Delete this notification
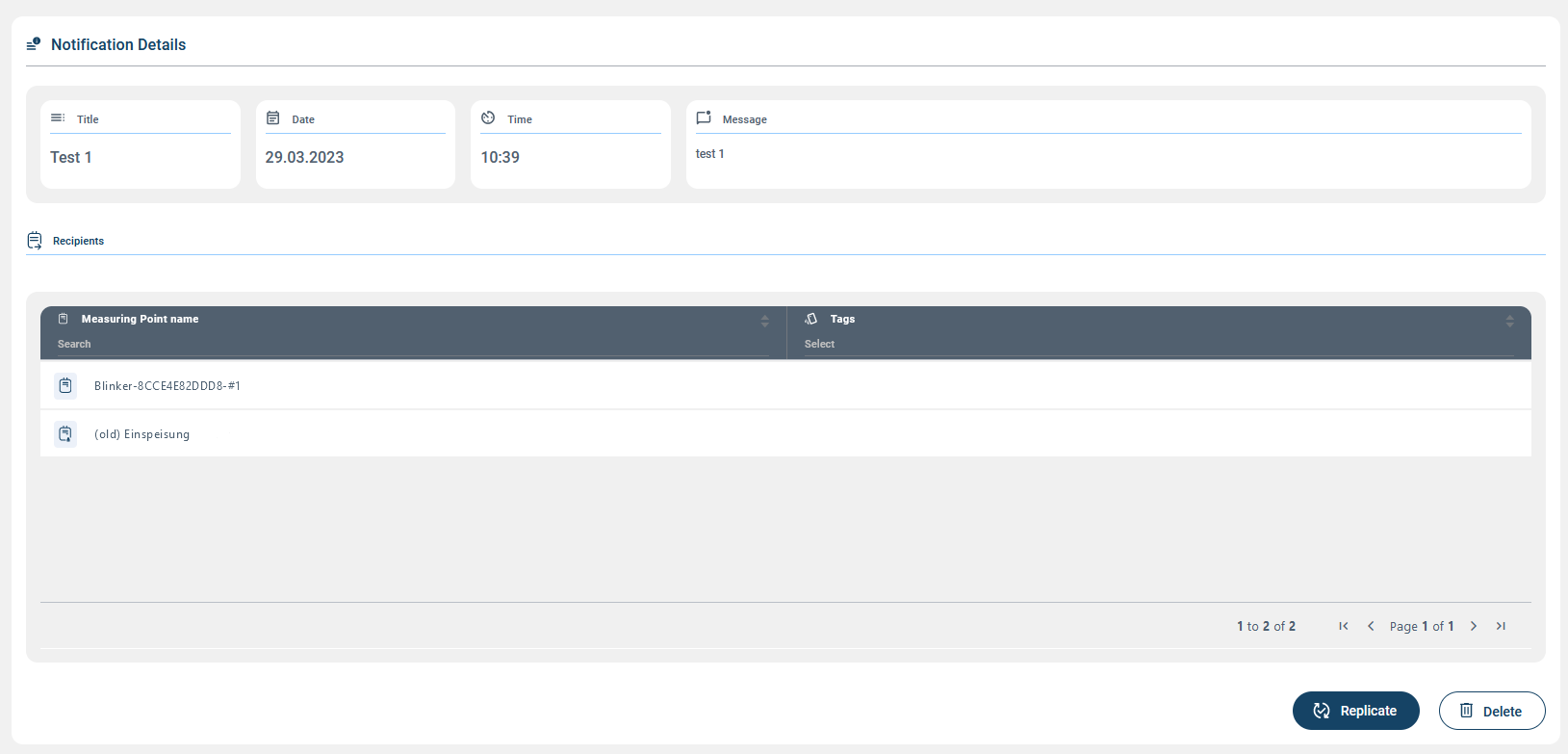 click(1492, 711)
